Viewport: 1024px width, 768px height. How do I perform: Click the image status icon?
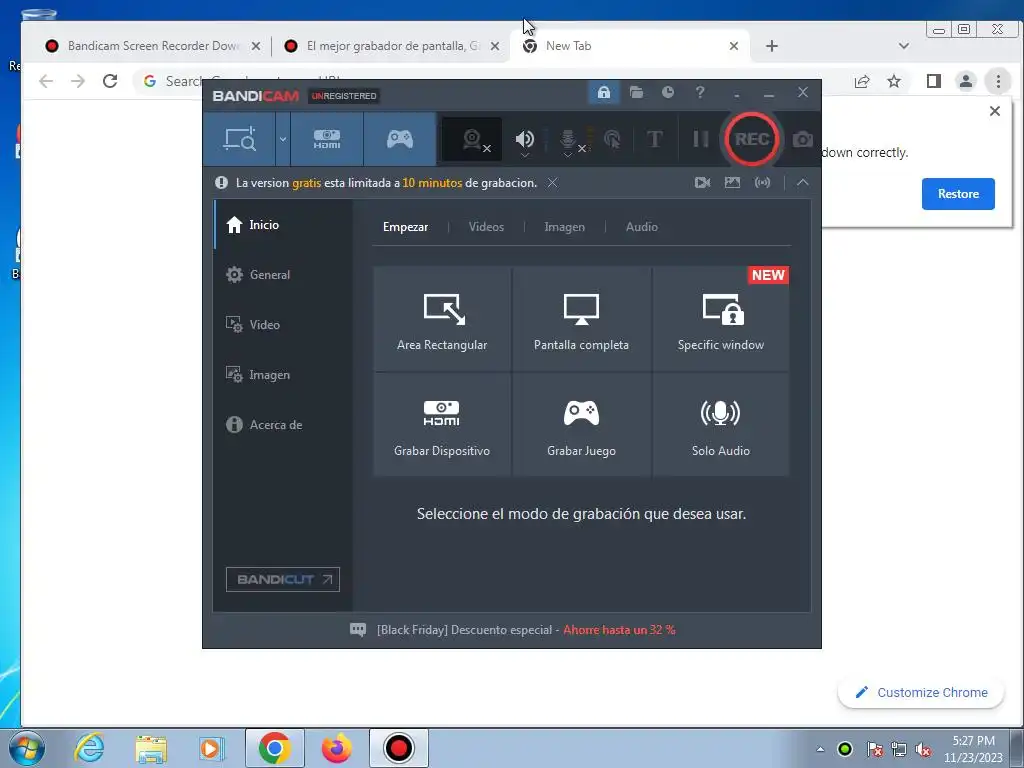732,183
